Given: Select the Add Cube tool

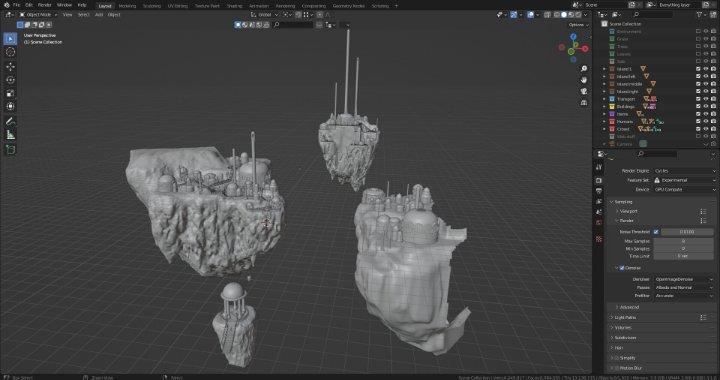Looking at the screenshot, I should pos(10,149).
